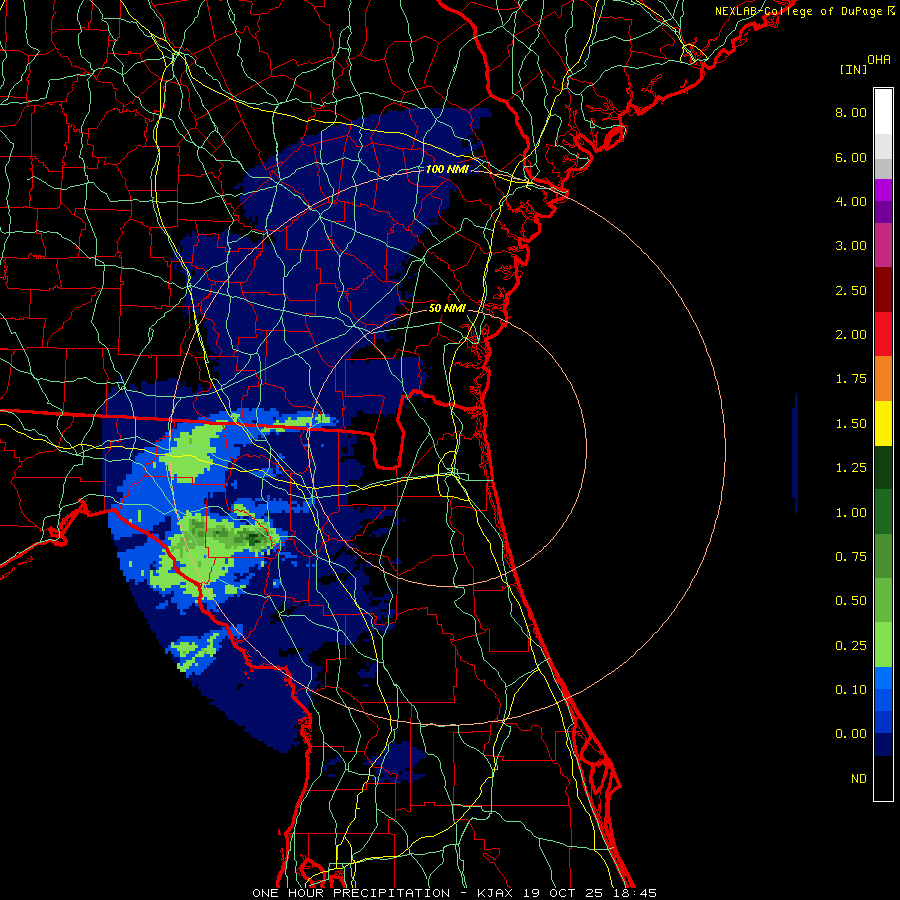
Task: Click the "19 OCT 25" date stamp
Action: point(565,893)
